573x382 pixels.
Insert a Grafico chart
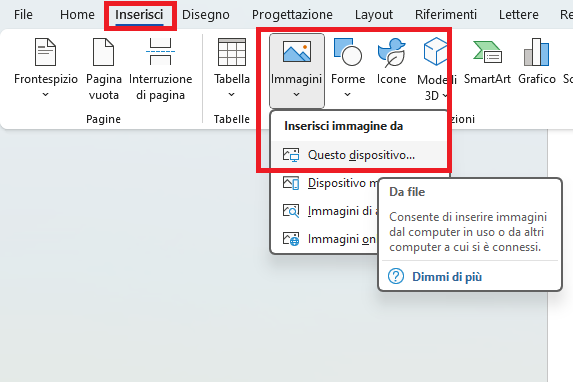[536, 61]
